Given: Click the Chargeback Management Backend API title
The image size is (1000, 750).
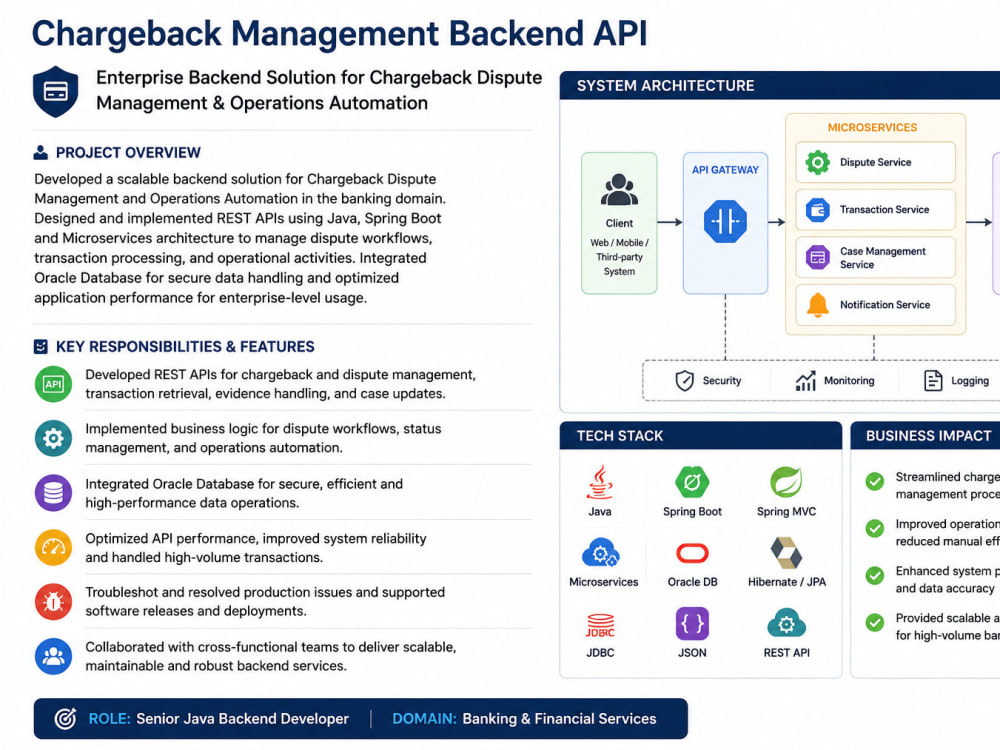Looking at the screenshot, I should pyautogui.click(x=339, y=34).
